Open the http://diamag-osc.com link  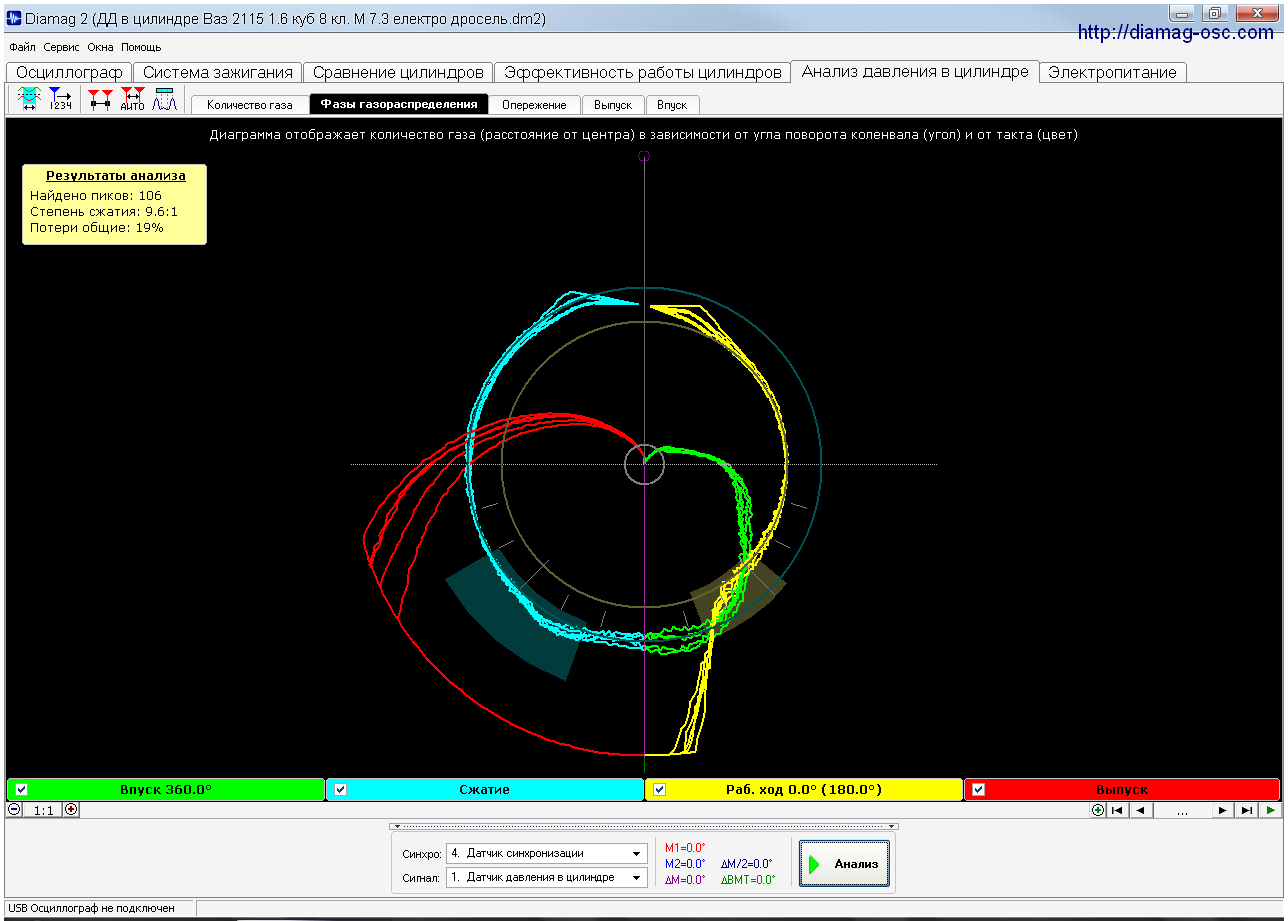(x=1176, y=33)
